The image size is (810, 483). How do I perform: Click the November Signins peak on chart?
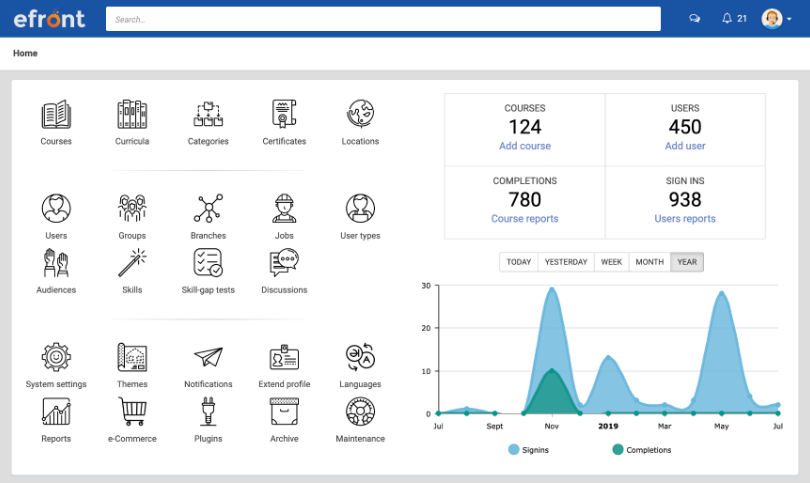coord(552,289)
